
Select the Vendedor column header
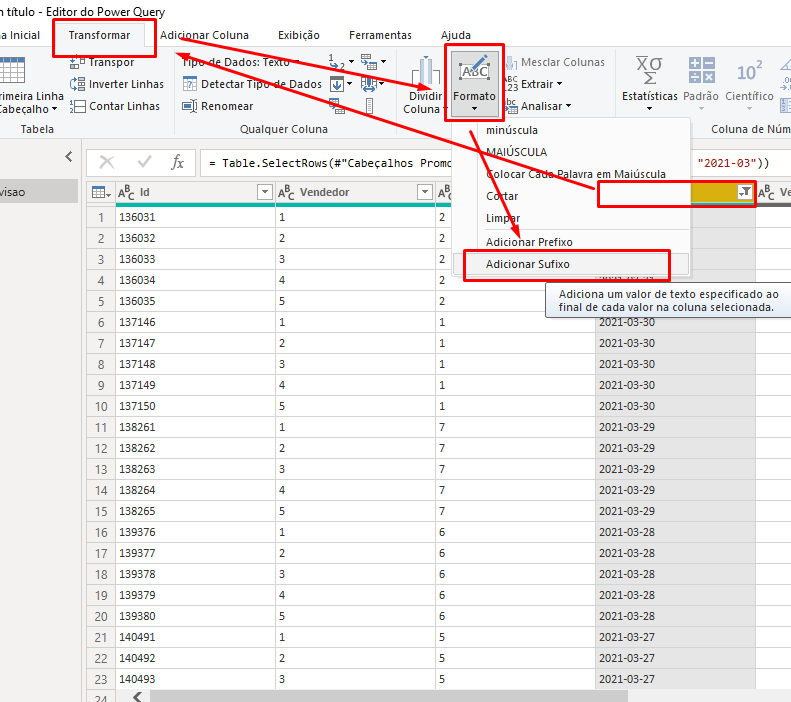356,192
